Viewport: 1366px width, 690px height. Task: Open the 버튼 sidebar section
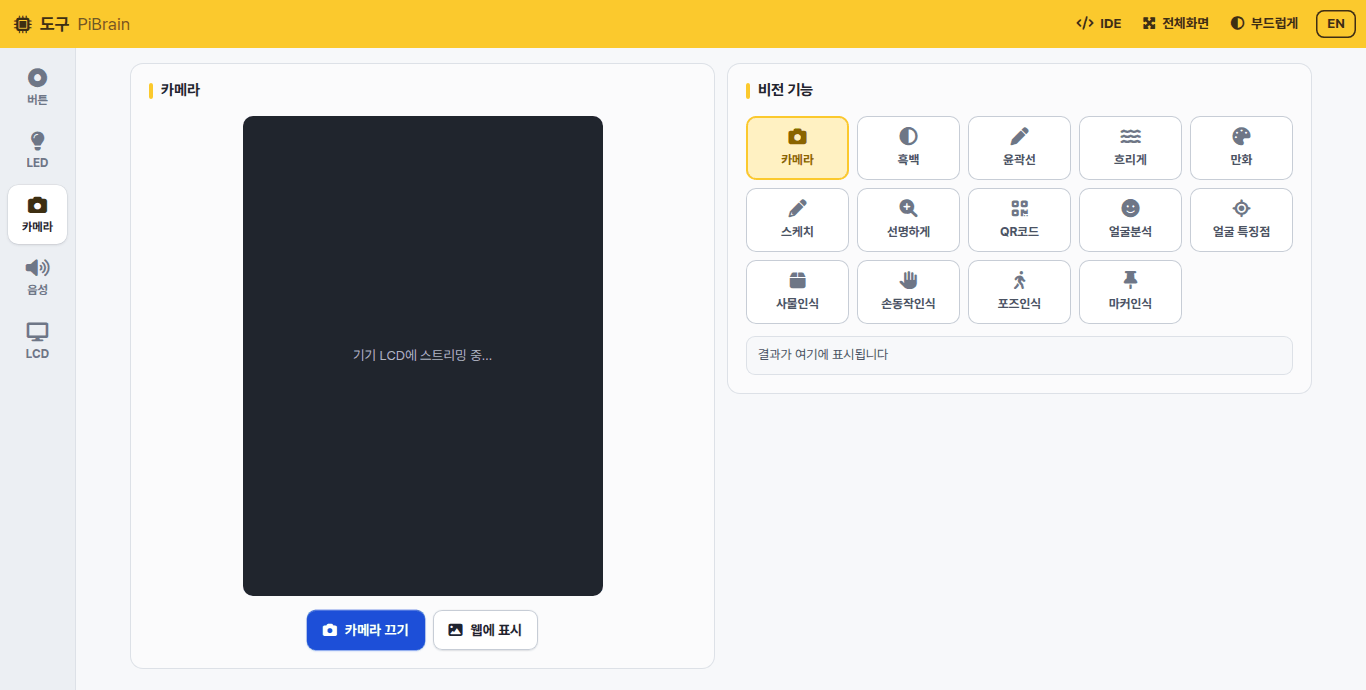pos(37,87)
